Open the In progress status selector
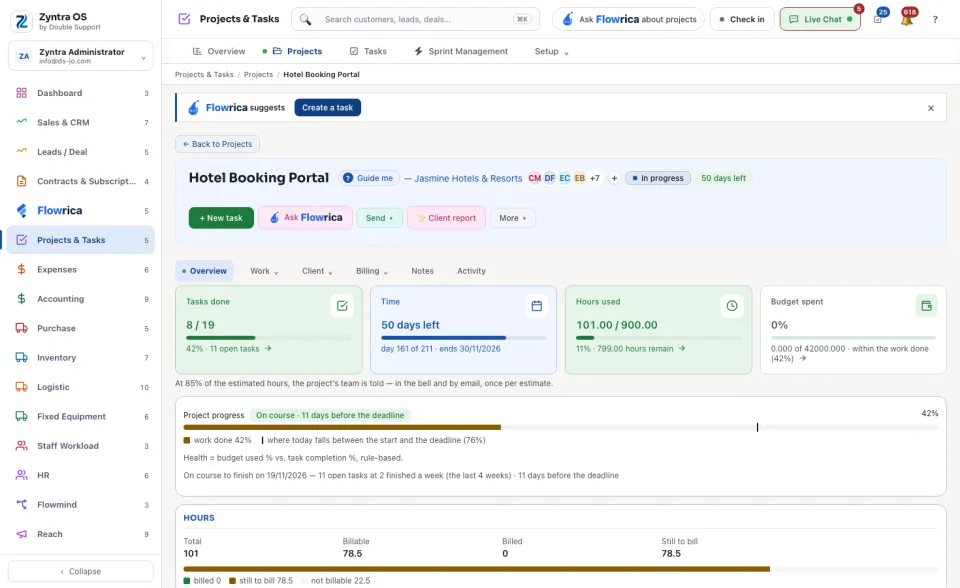Screen dimensions: 960x588 coord(658,178)
